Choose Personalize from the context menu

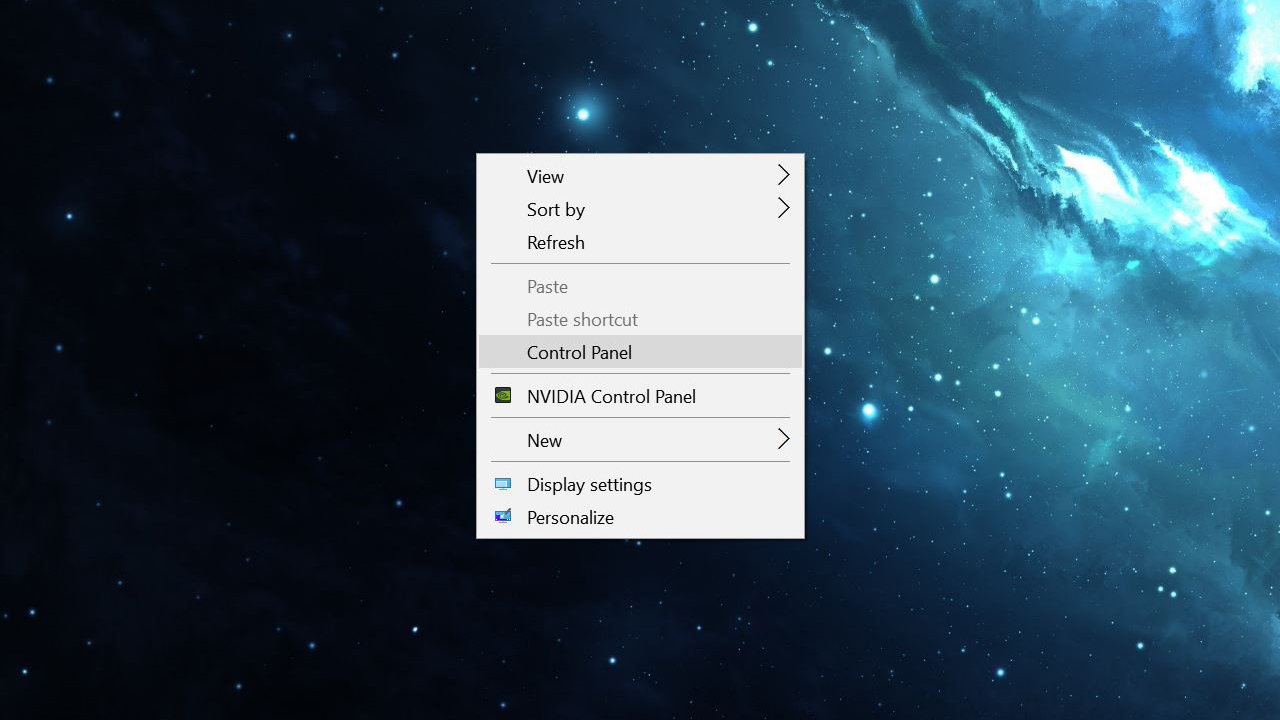(640, 517)
